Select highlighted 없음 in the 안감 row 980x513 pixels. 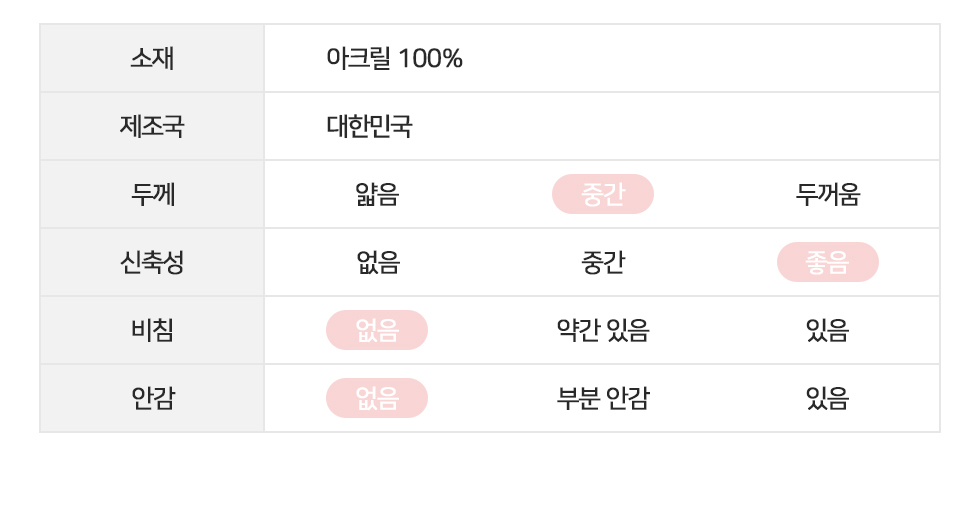(377, 399)
